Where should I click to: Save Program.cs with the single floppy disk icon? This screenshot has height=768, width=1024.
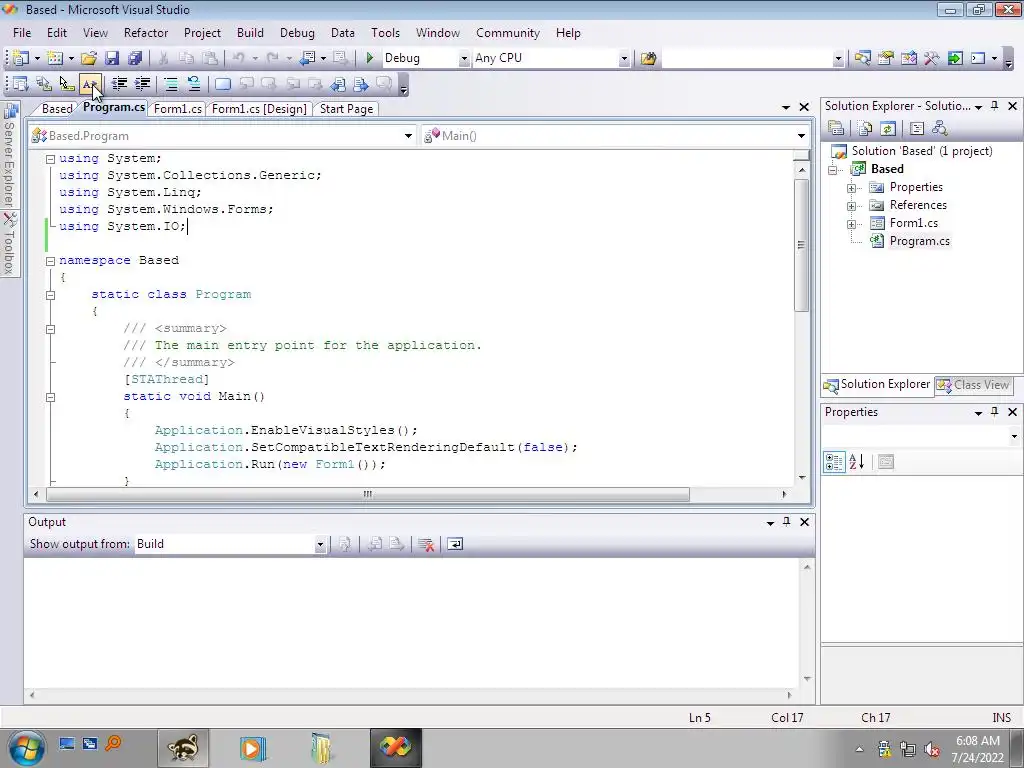pos(112,58)
